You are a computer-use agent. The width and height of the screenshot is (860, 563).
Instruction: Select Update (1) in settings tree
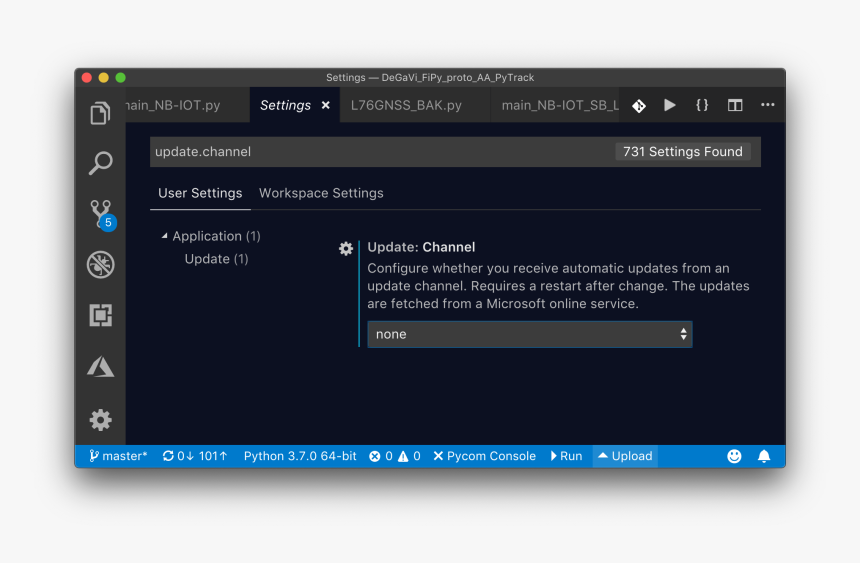tap(216, 259)
